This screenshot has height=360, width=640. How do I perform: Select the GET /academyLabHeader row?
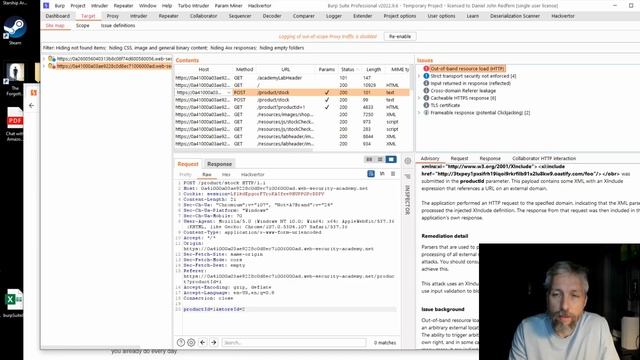coord(292,78)
